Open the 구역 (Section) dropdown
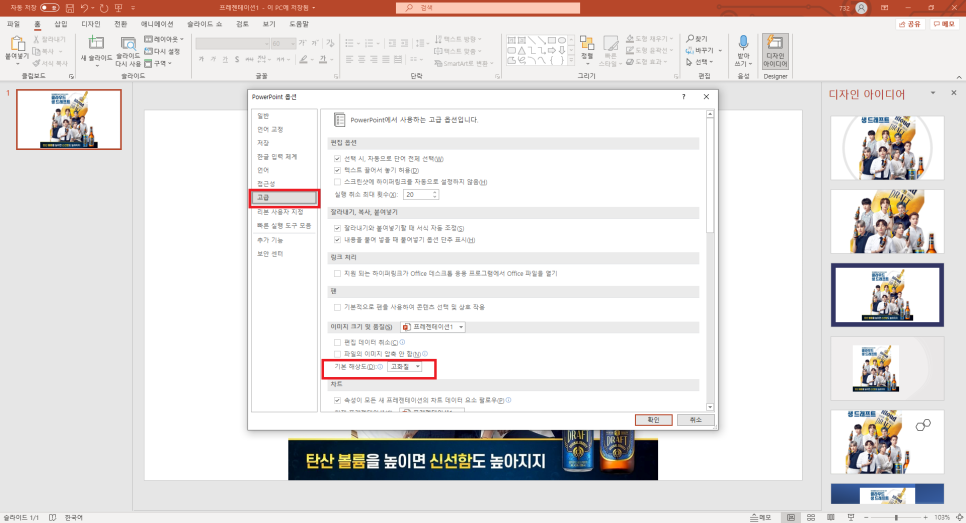Screen dimensions: 966x523 coord(158,63)
